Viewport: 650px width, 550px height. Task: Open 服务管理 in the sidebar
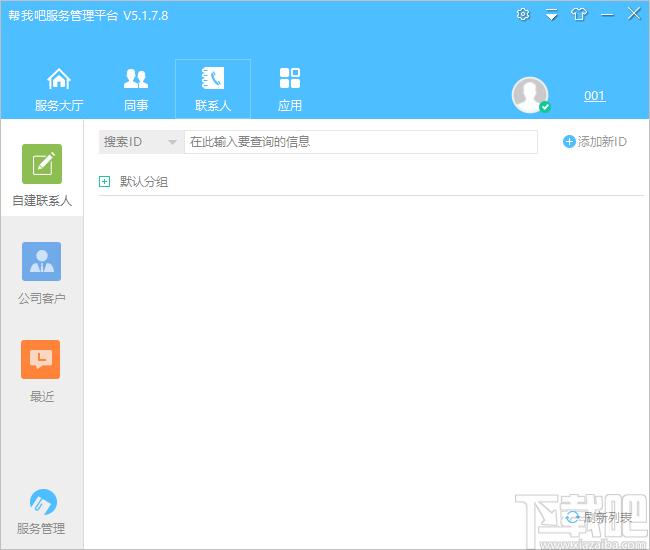[x=42, y=512]
